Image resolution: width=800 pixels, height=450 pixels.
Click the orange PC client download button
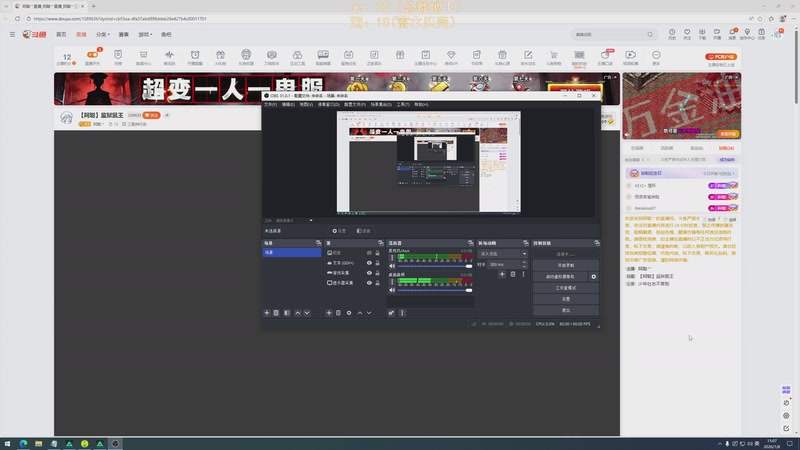tap(721, 57)
